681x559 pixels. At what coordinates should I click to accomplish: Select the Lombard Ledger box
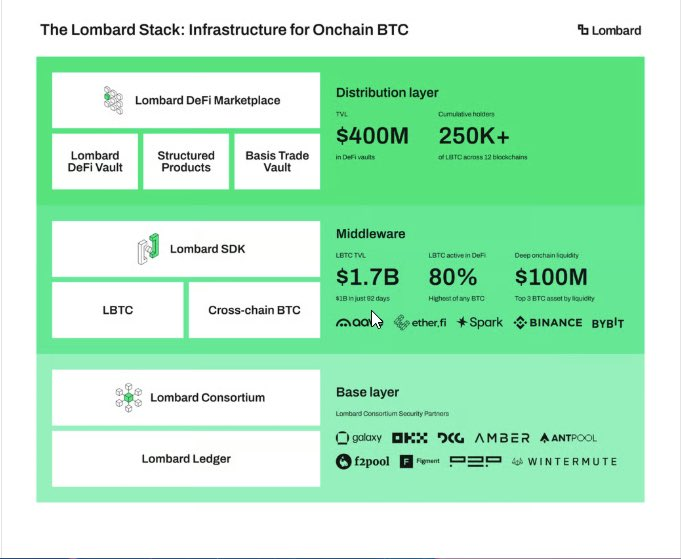(x=186, y=459)
